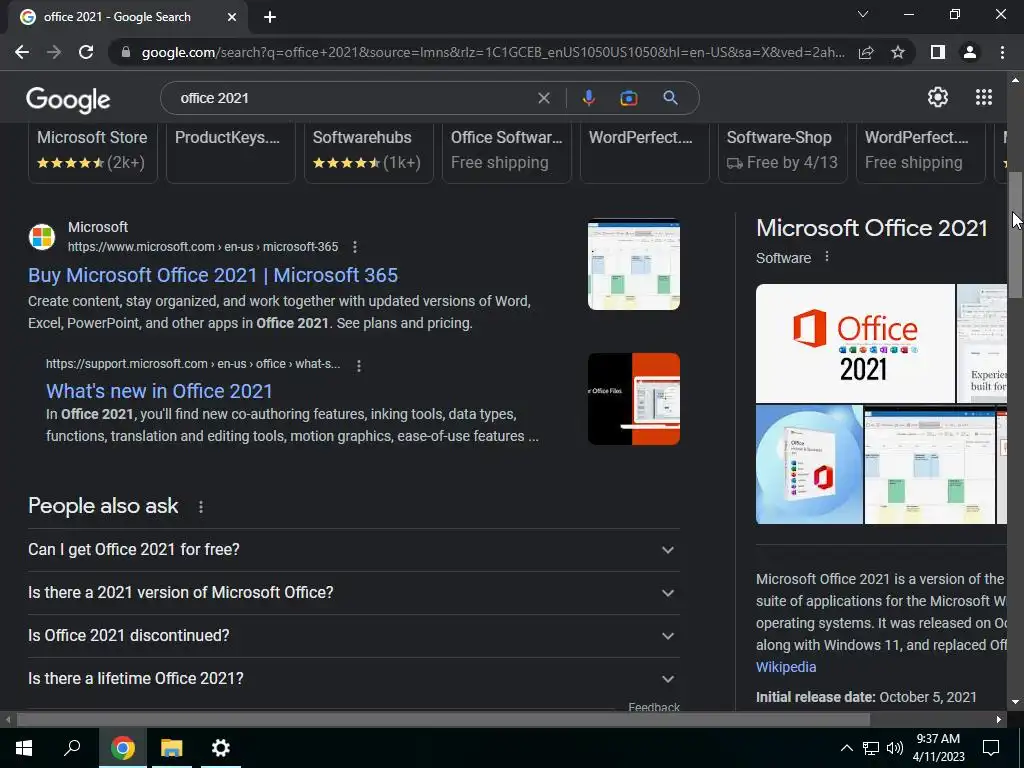Open knowledge panel Software options menu
The height and width of the screenshot is (768, 1024).
pos(827,257)
